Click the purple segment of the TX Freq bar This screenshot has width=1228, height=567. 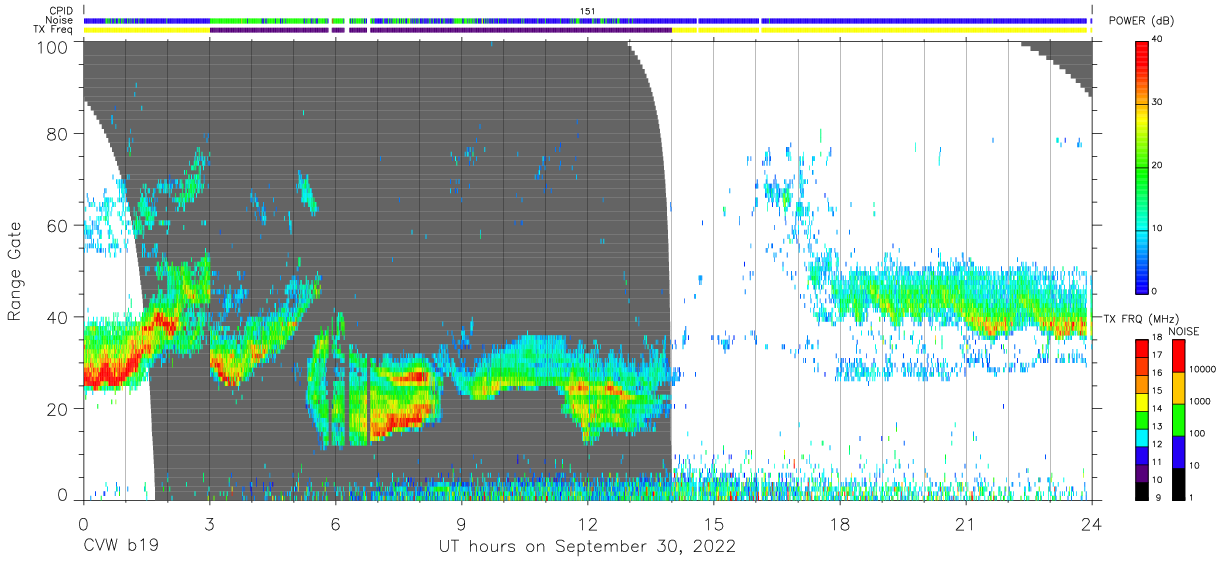point(440,30)
